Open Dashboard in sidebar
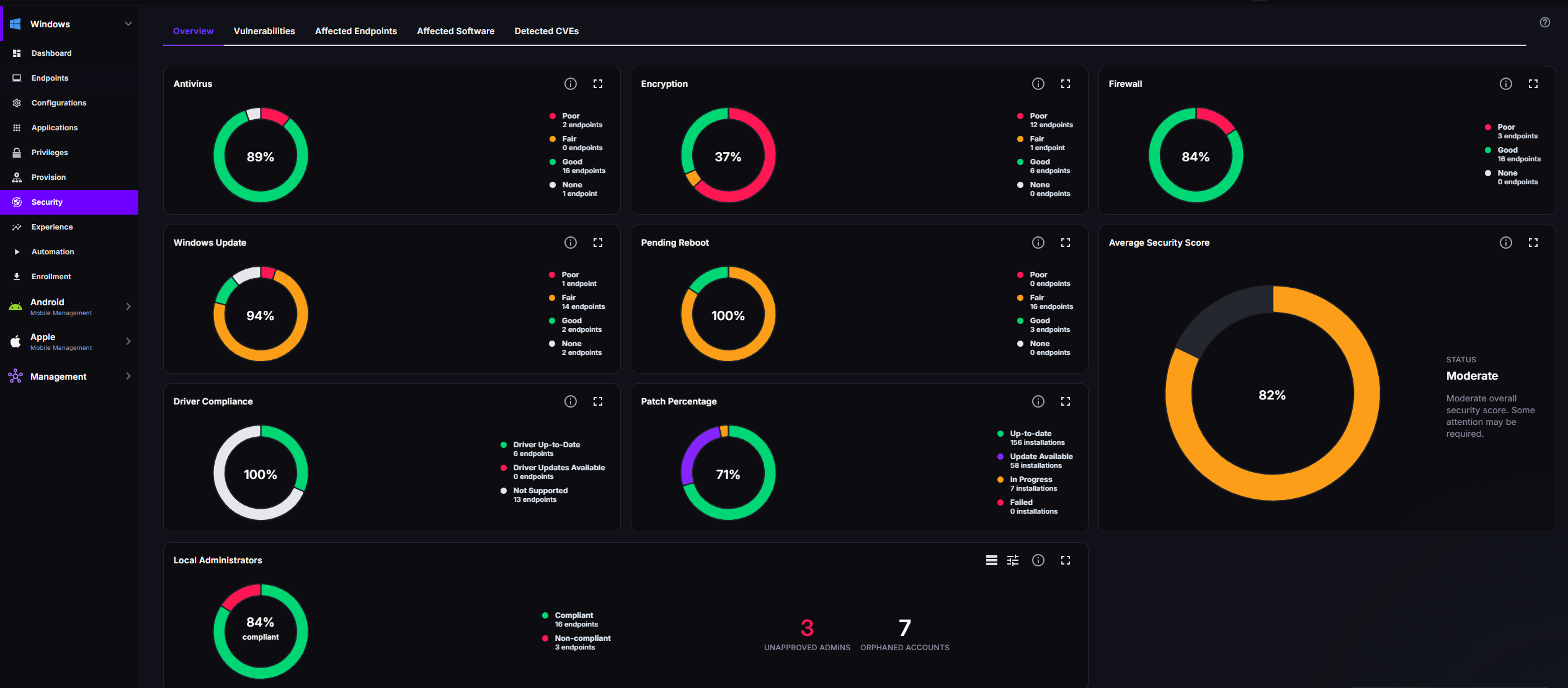 tap(69, 53)
